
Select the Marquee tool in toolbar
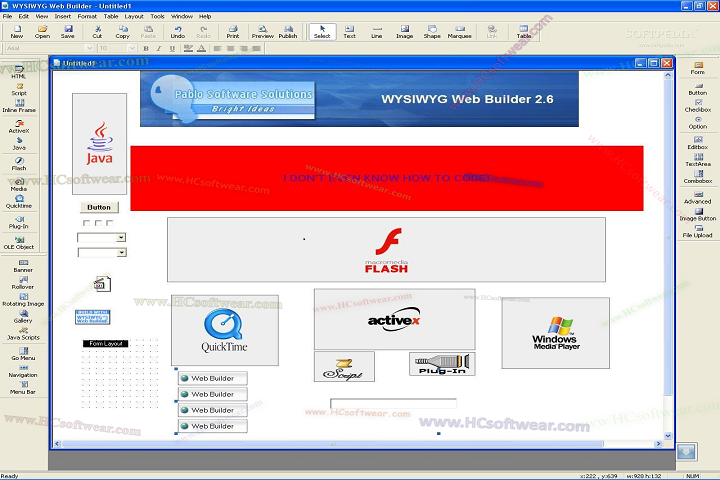[x=459, y=31]
